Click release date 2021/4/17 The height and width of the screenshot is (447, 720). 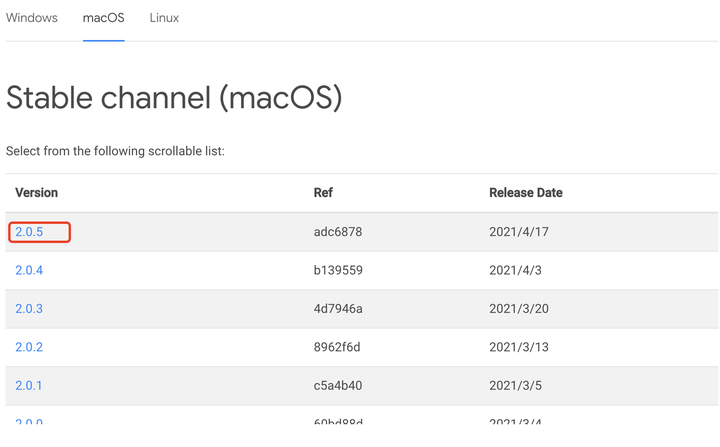519,232
